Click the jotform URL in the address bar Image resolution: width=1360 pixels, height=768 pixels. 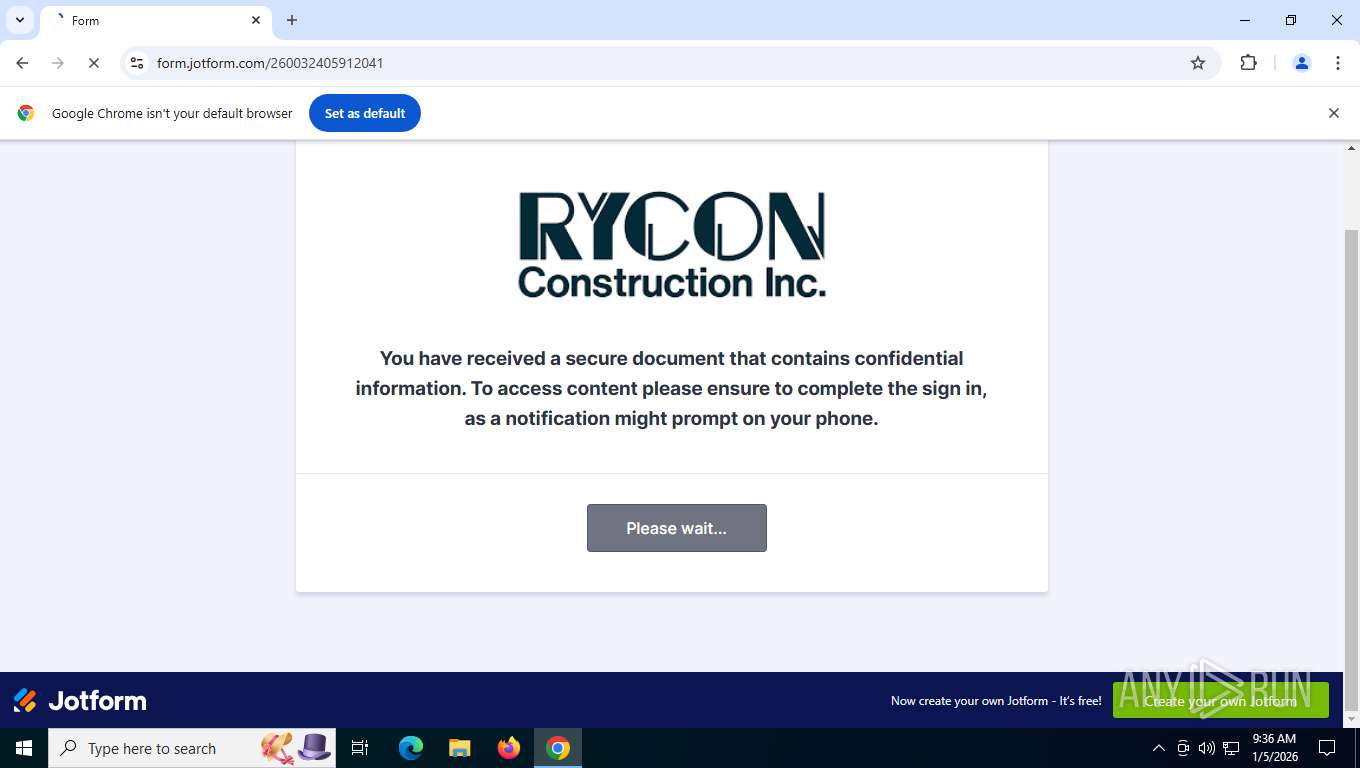click(270, 63)
